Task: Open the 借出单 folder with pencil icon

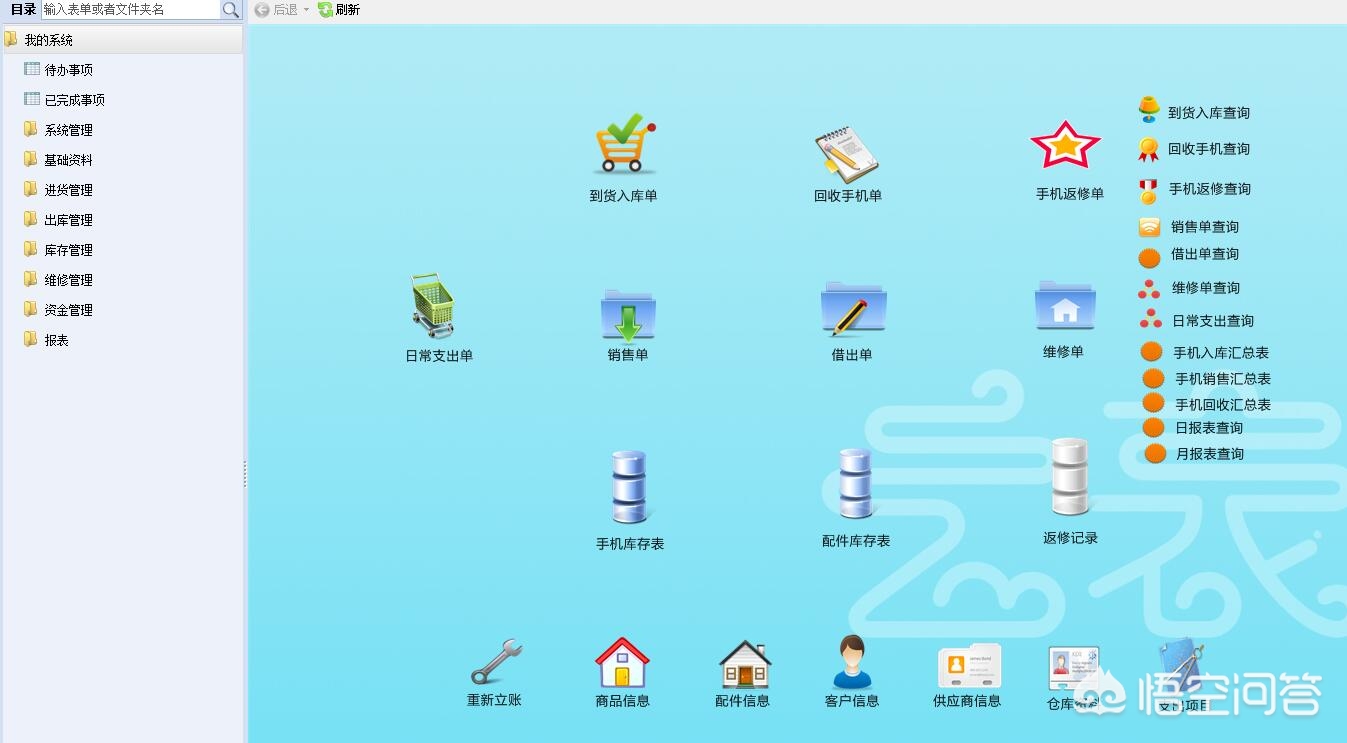Action: pyautogui.click(x=853, y=308)
